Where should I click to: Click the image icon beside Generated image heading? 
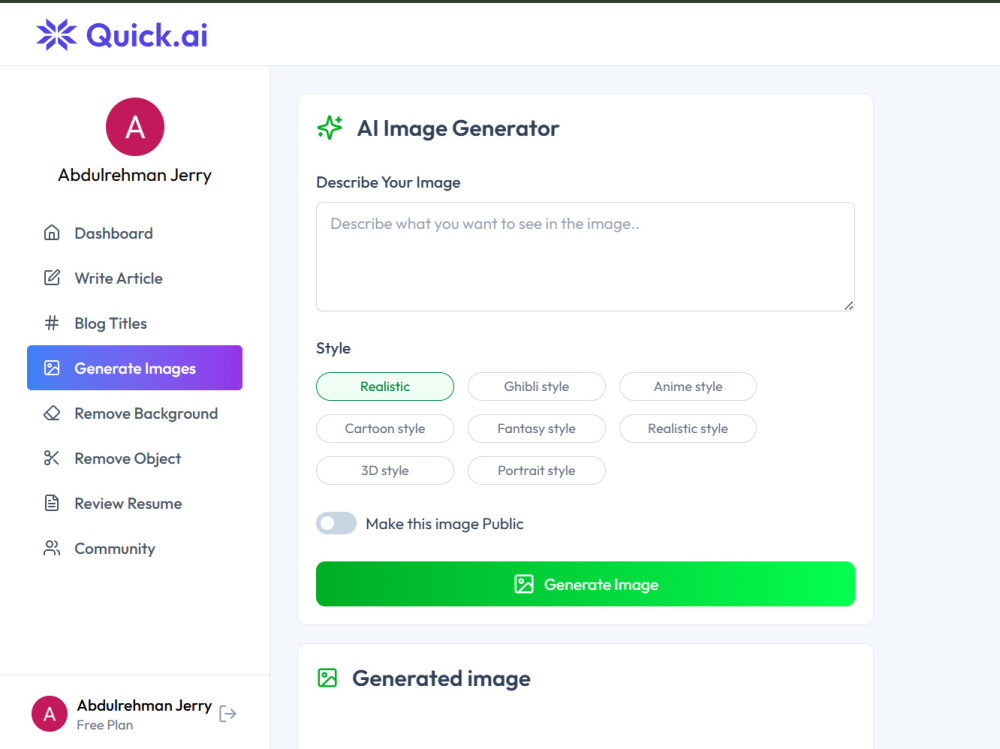[327, 678]
